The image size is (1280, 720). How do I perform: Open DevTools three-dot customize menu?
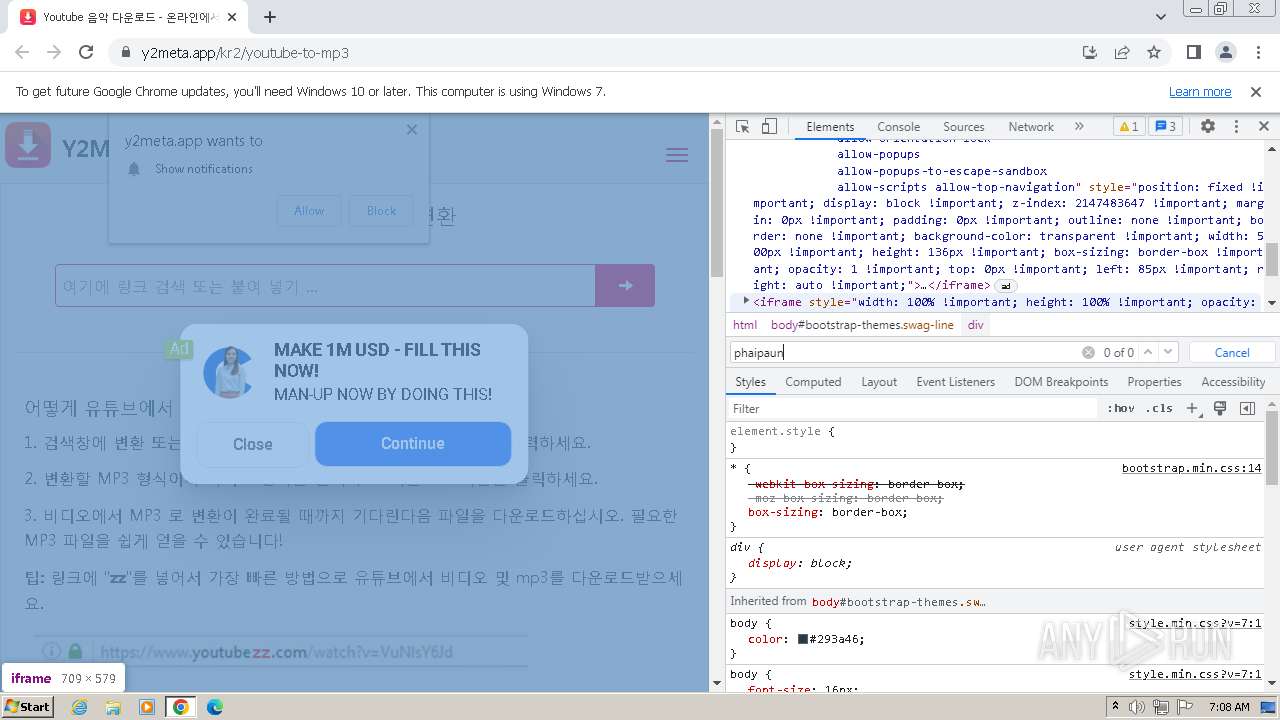1236,127
